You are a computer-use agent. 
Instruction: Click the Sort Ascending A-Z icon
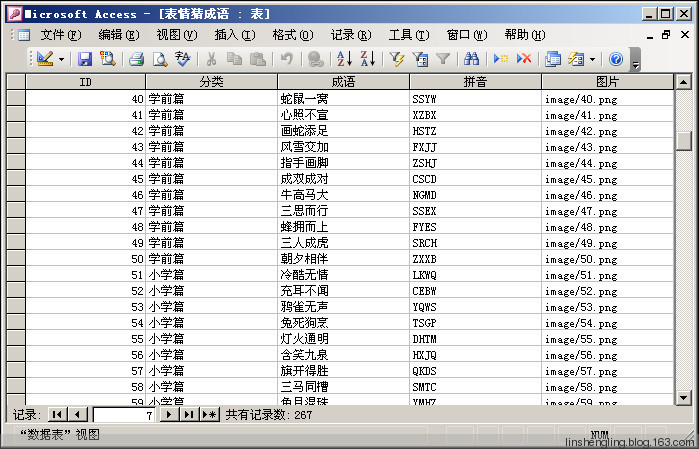[345, 59]
